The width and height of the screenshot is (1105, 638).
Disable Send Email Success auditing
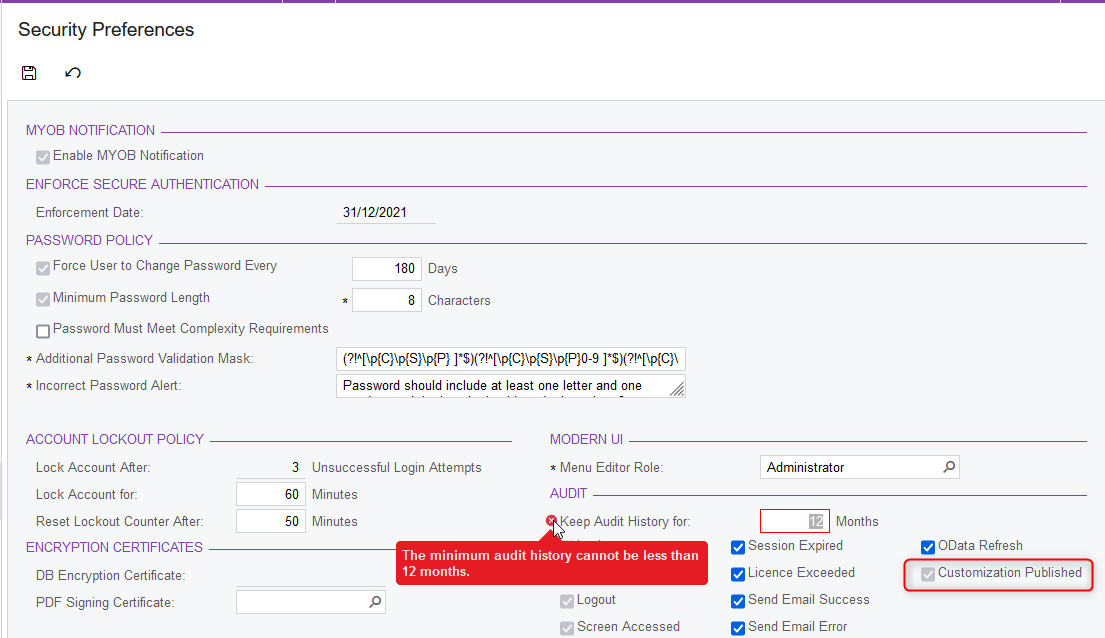(738, 601)
